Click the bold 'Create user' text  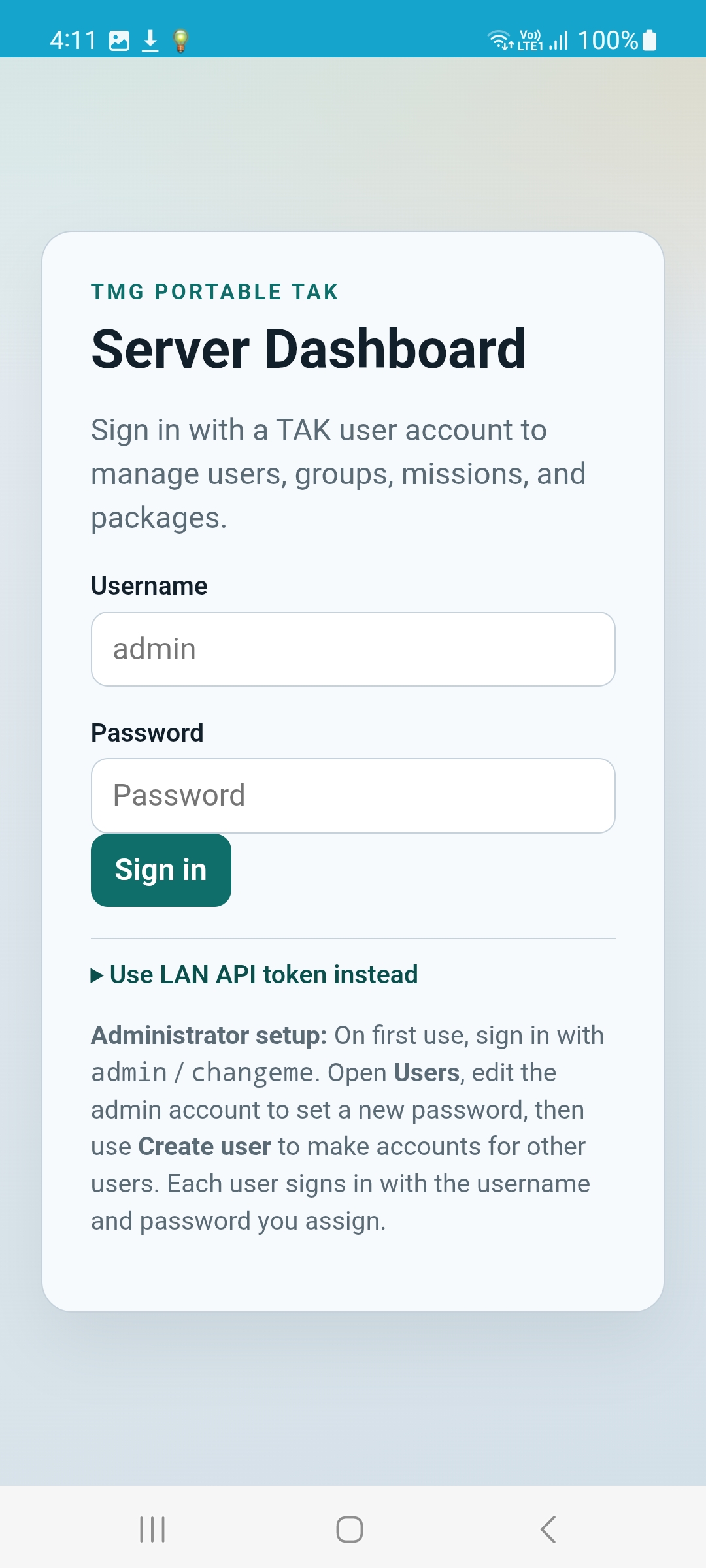pyautogui.click(x=205, y=1147)
